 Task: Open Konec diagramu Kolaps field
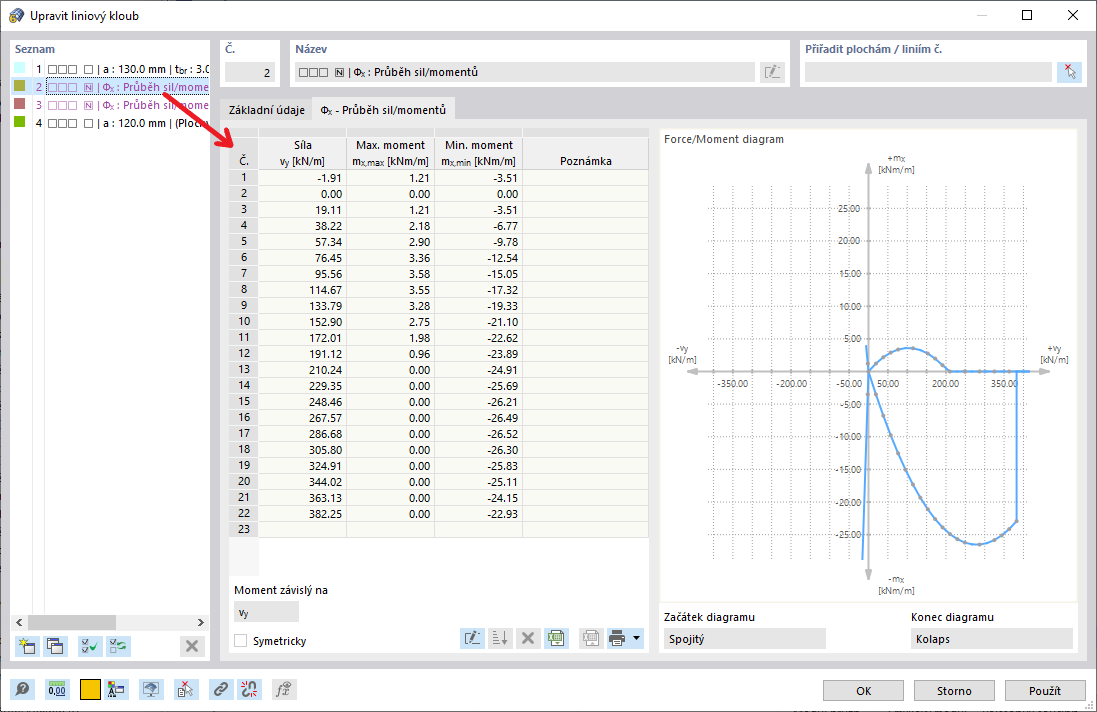(x=991, y=639)
